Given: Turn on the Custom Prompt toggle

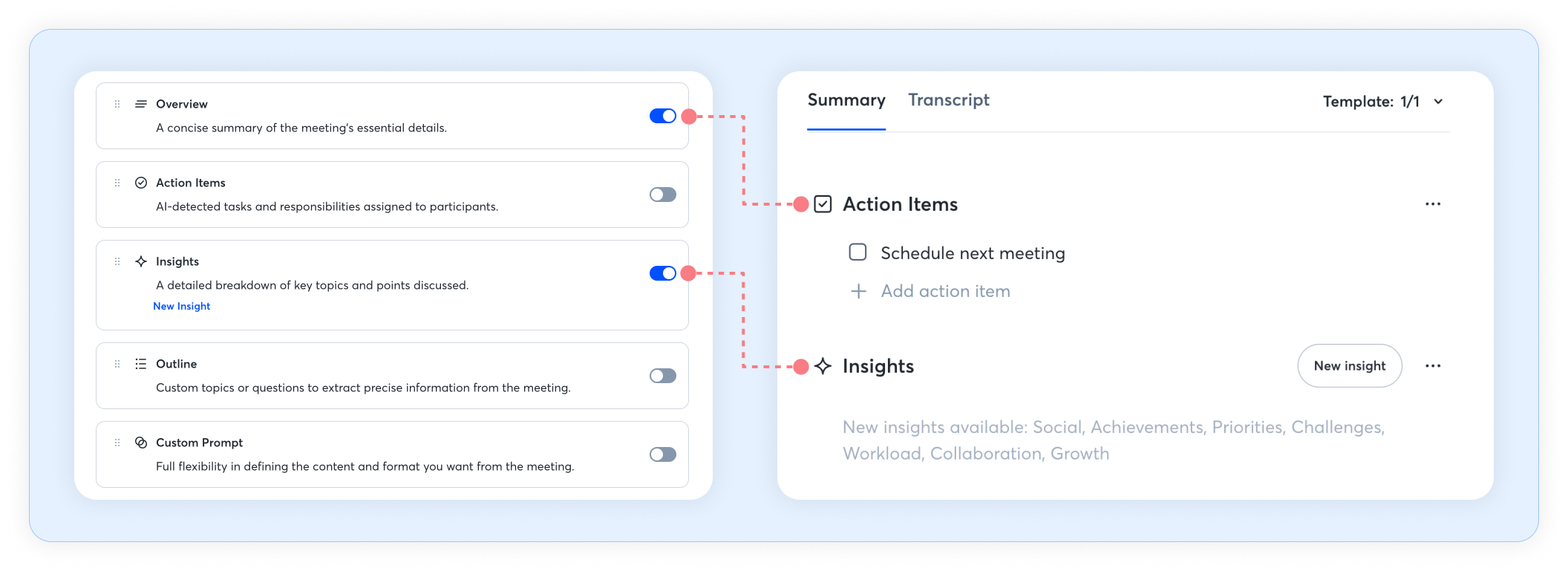Looking at the screenshot, I should coord(662,454).
